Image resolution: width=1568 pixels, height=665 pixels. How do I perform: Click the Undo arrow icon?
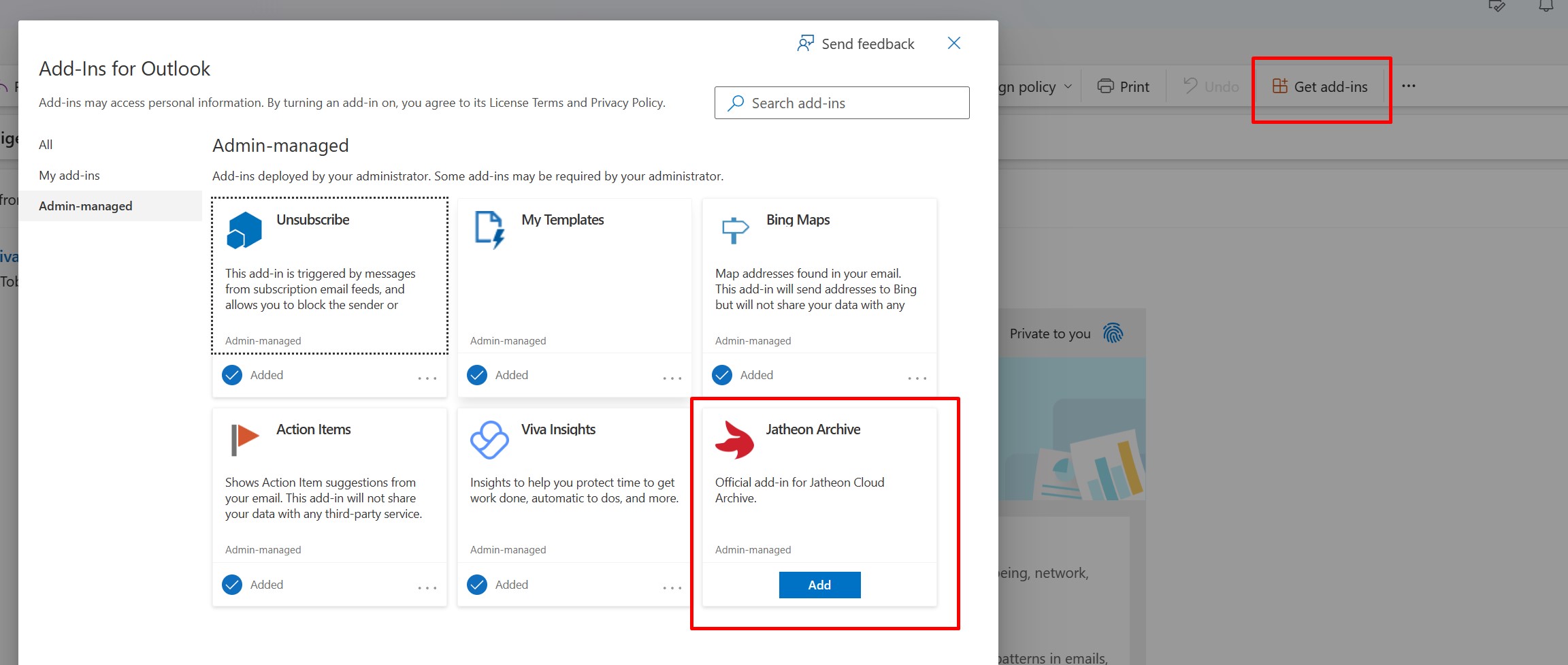[x=1190, y=86]
